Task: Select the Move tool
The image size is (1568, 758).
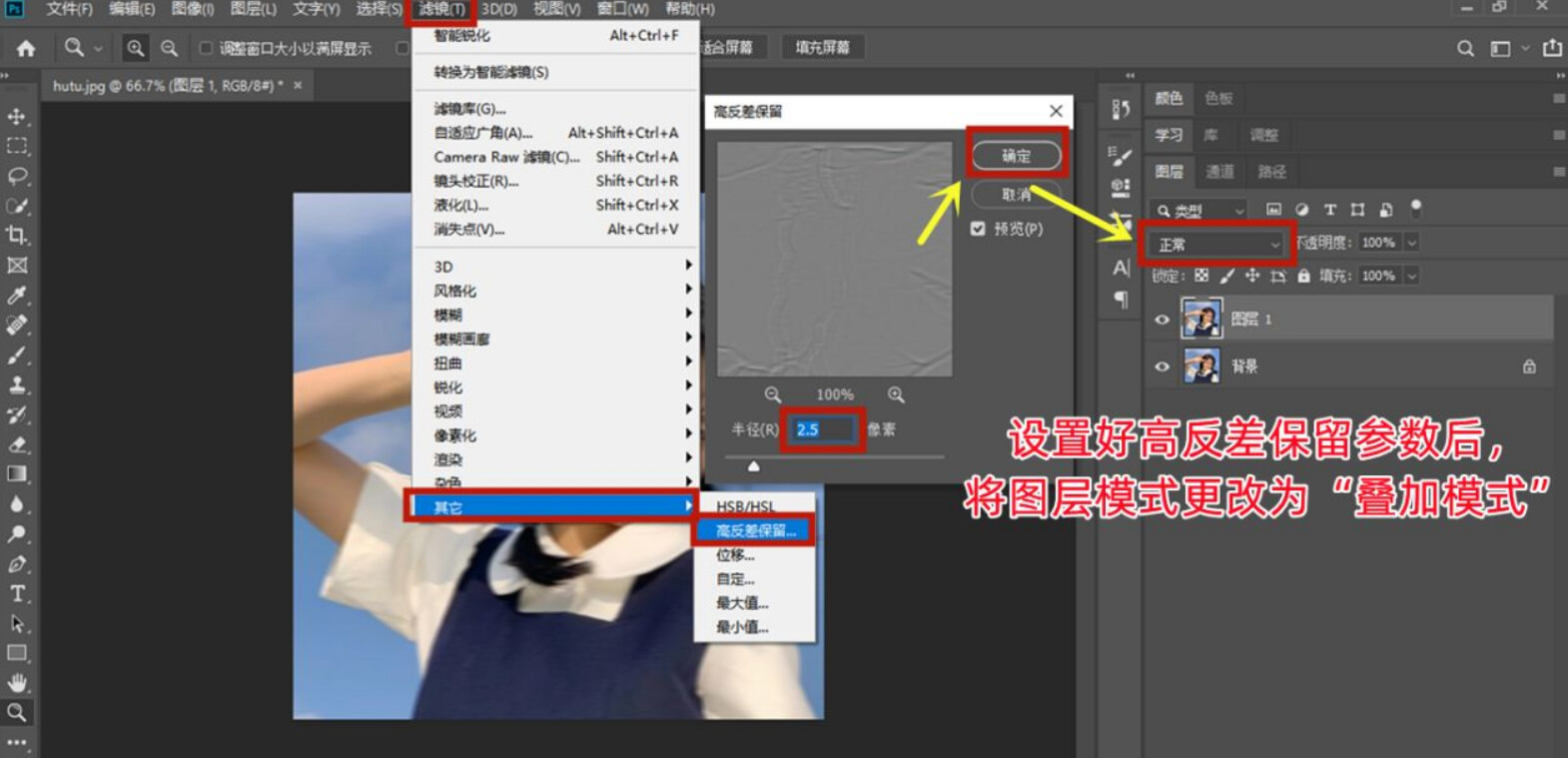Action: (17, 116)
